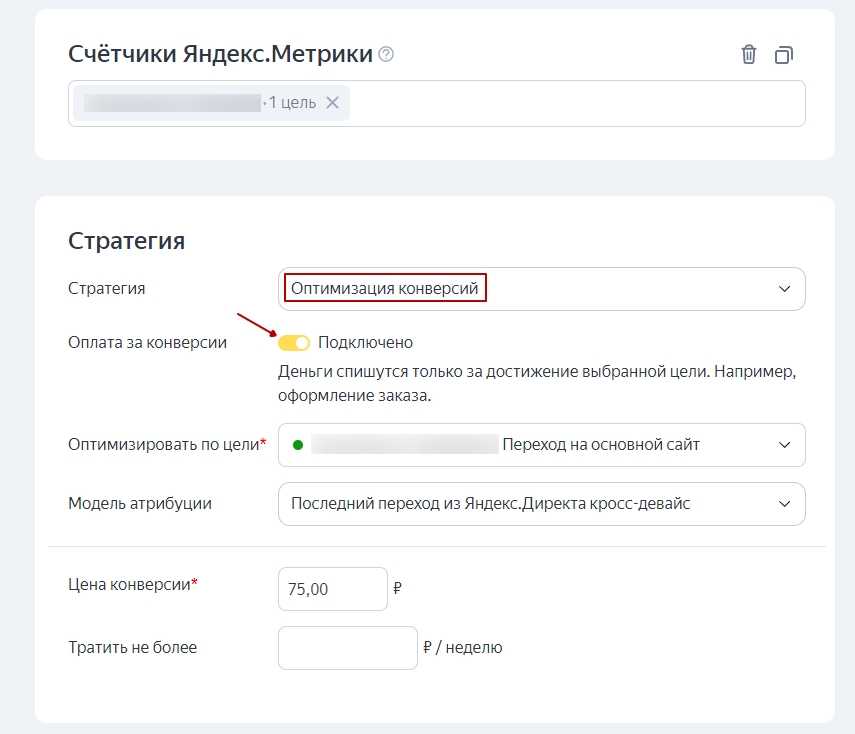Click chevron arrow in Стратегия dropdown
Viewport: 855px width, 734px height.
point(783,289)
